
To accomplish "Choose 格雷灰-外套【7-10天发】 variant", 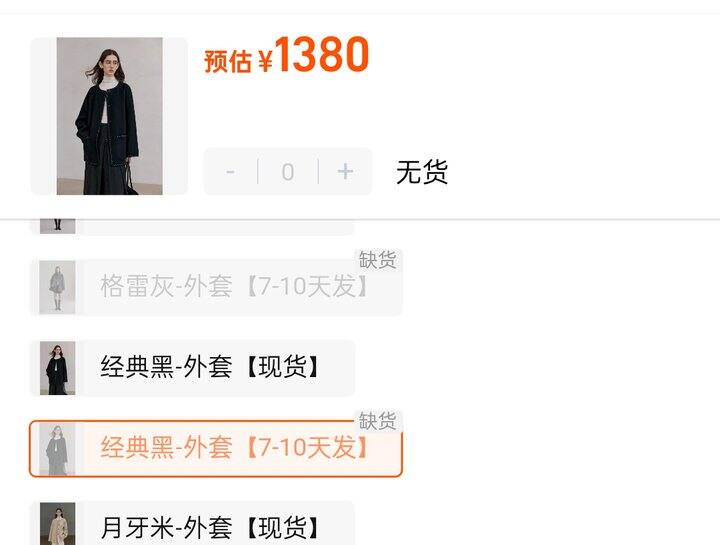I will (216, 287).
